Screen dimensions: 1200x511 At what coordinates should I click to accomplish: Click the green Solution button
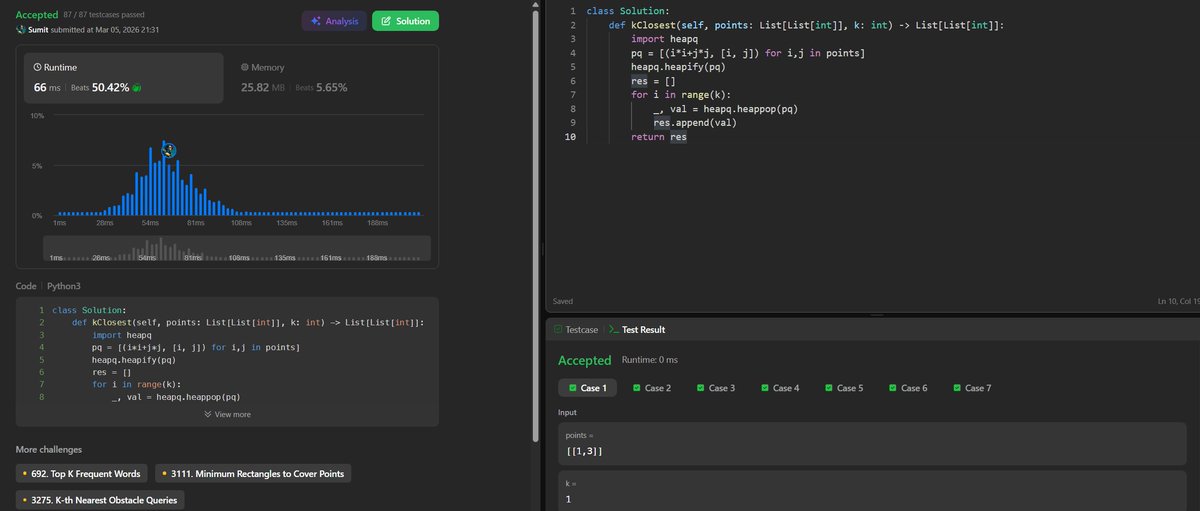coord(405,21)
